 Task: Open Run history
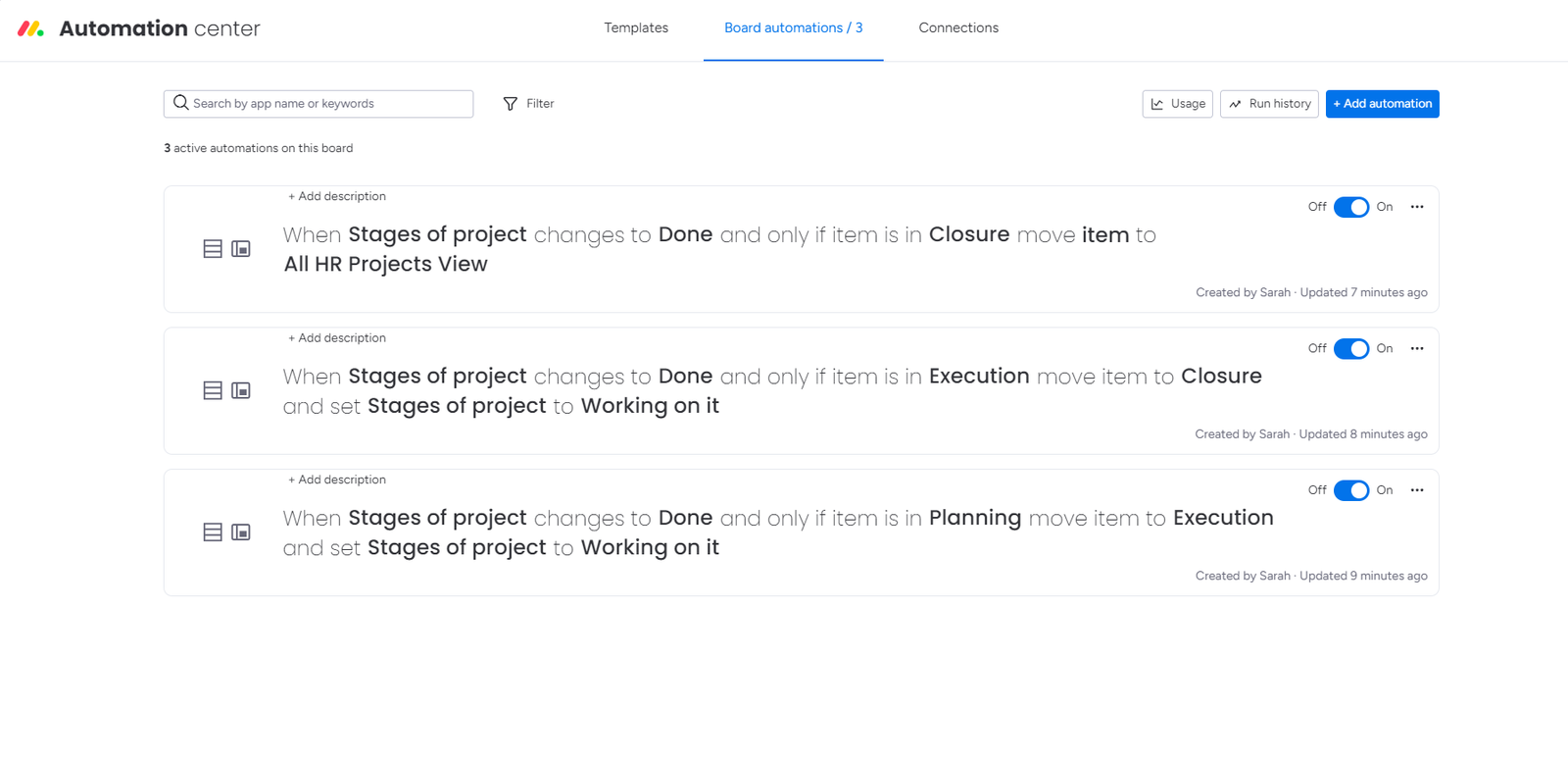pyautogui.click(x=1269, y=104)
